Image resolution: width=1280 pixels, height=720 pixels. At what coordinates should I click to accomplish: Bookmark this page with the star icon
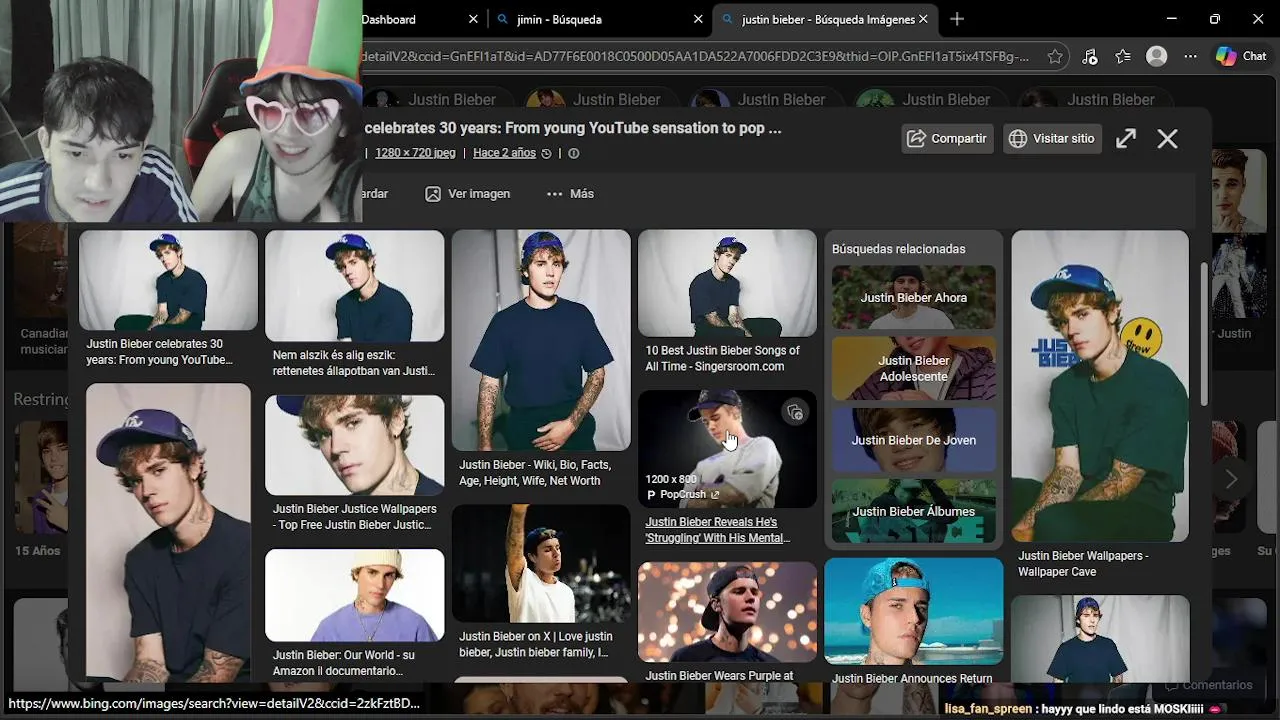point(1055,57)
